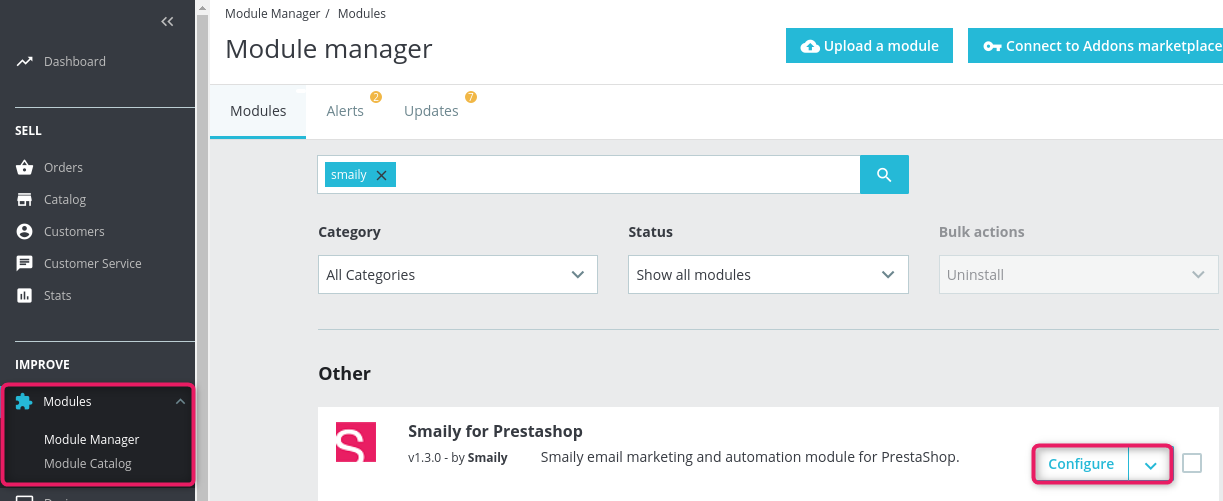Open Module Manager in sidebar
Image resolution: width=1223 pixels, height=501 pixels.
[x=92, y=439]
